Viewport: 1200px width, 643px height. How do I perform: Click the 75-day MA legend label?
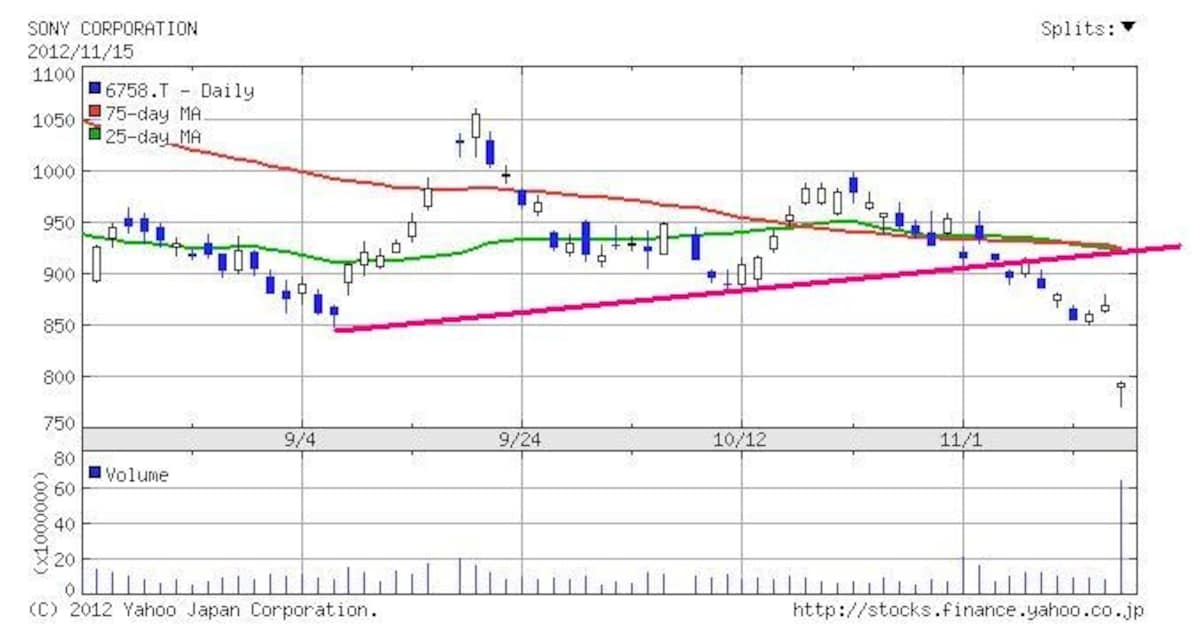click(153, 112)
